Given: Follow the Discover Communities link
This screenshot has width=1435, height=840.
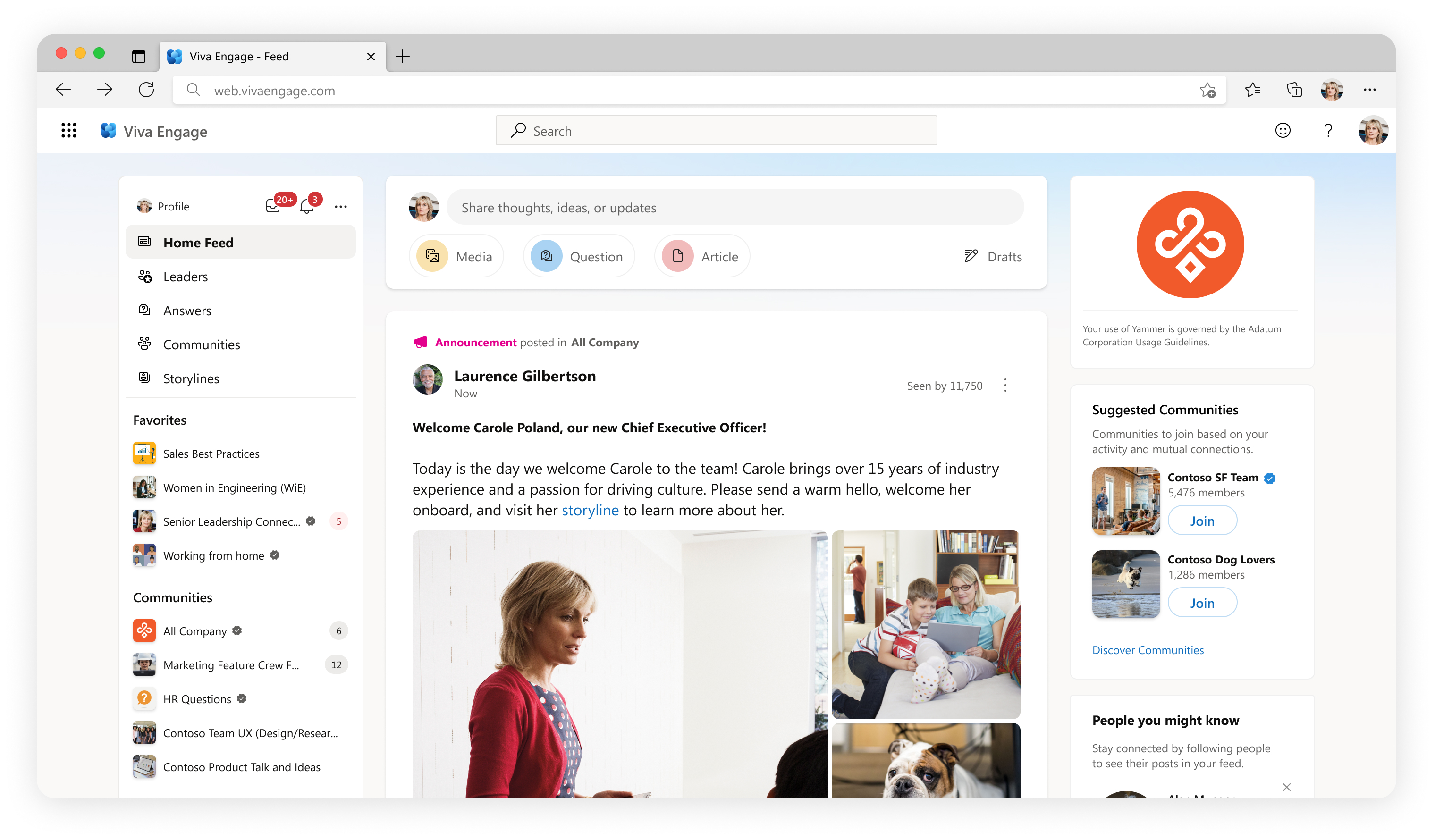Looking at the screenshot, I should pyautogui.click(x=1148, y=650).
